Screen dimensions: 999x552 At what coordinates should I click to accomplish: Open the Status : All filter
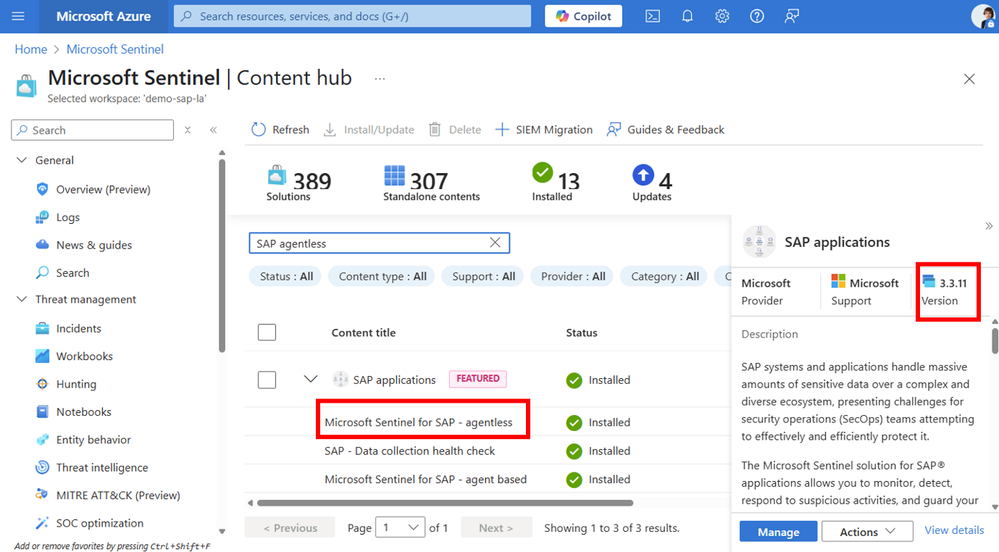point(286,276)
